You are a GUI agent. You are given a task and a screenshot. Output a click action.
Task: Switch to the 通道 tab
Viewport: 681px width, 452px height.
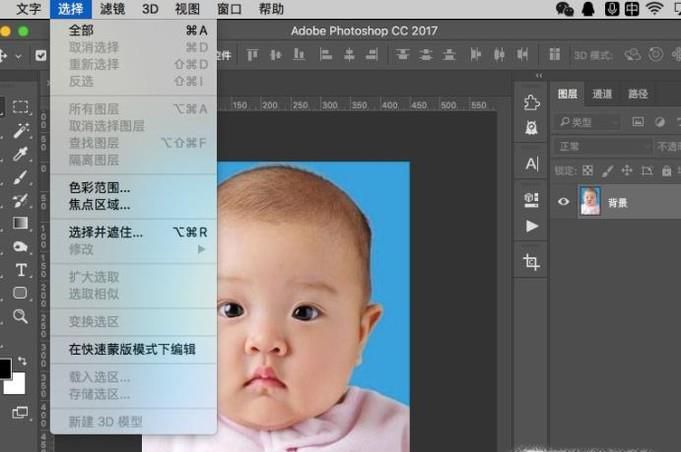coord(602,94)
